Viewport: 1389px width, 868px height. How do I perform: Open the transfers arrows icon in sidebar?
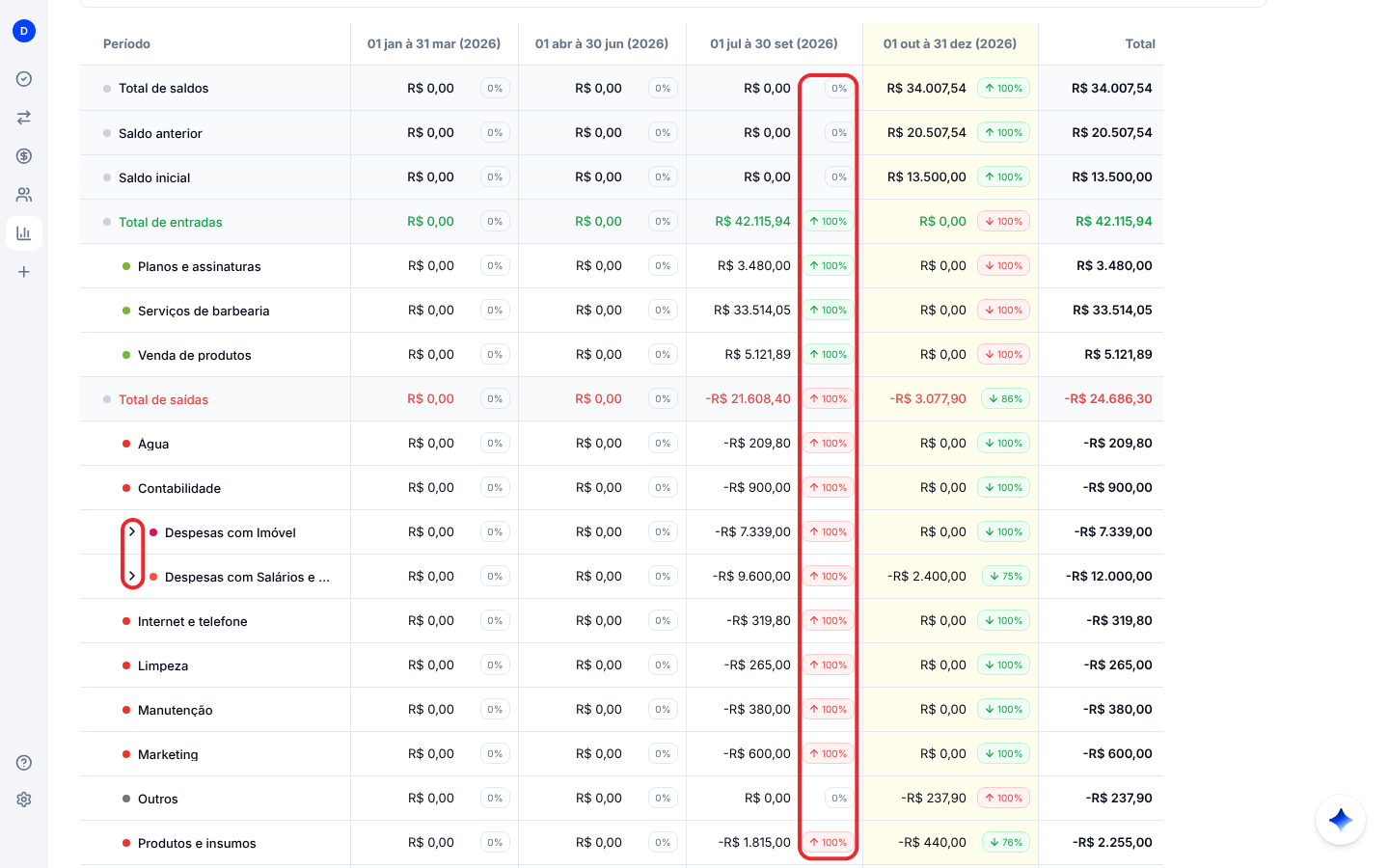24,118
